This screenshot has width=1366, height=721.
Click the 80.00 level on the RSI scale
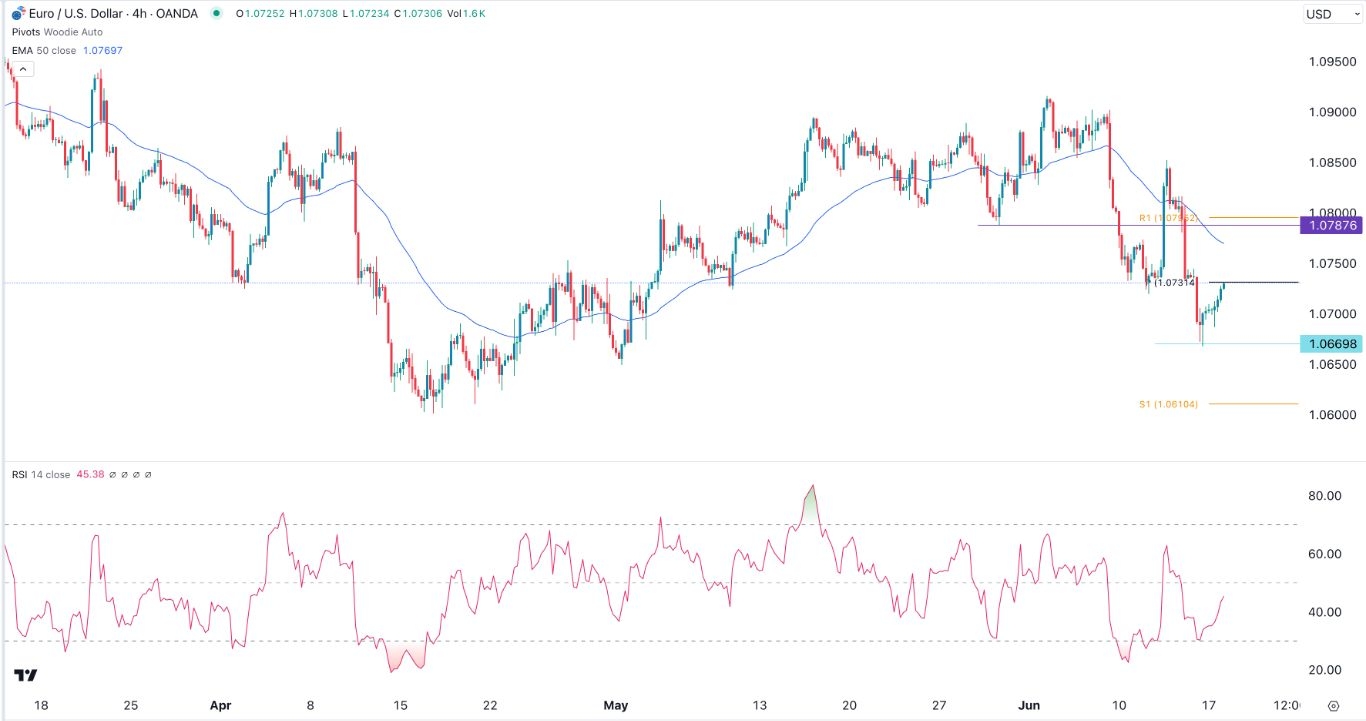coord(1326,496)
